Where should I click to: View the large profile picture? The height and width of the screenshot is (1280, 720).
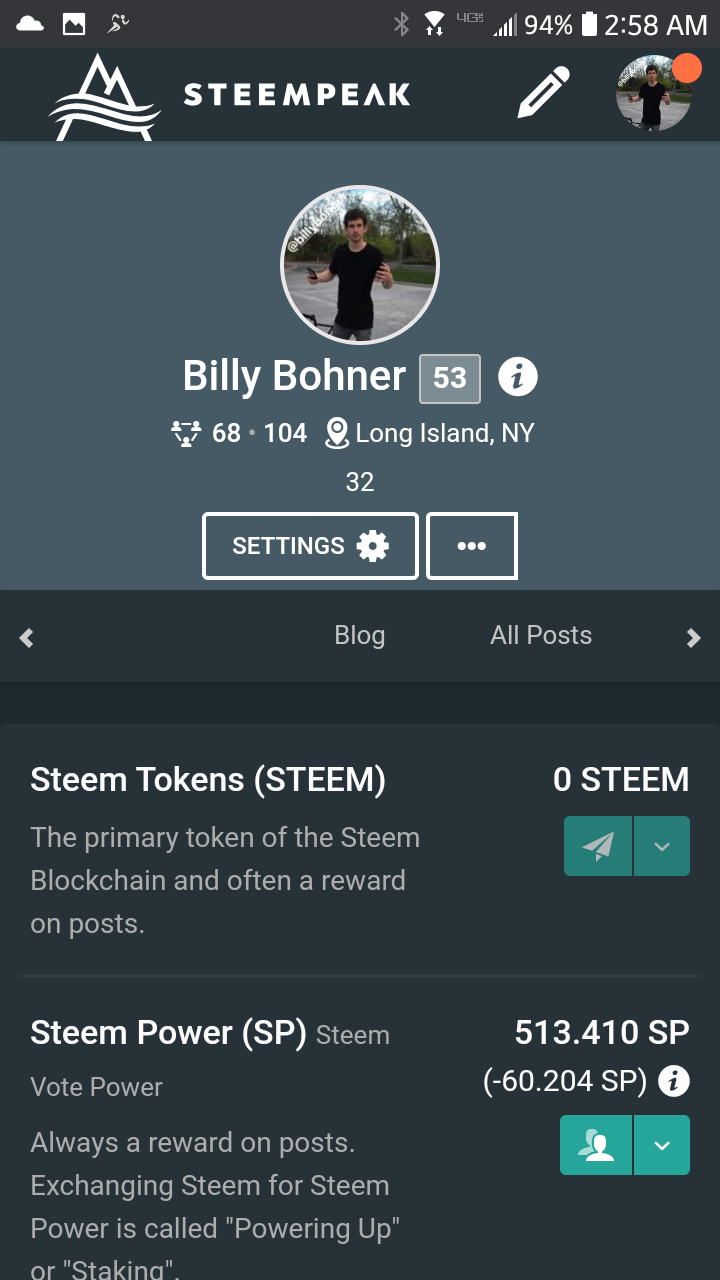click(360, 265)
